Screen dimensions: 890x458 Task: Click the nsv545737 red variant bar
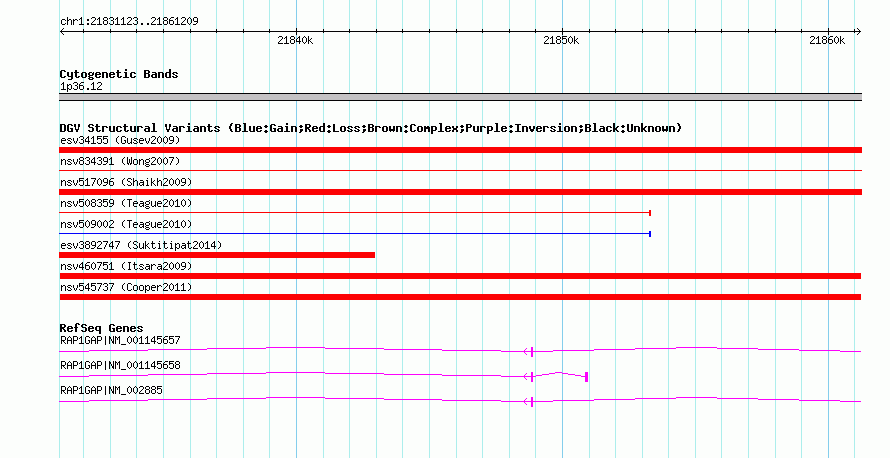coord(460,297)
